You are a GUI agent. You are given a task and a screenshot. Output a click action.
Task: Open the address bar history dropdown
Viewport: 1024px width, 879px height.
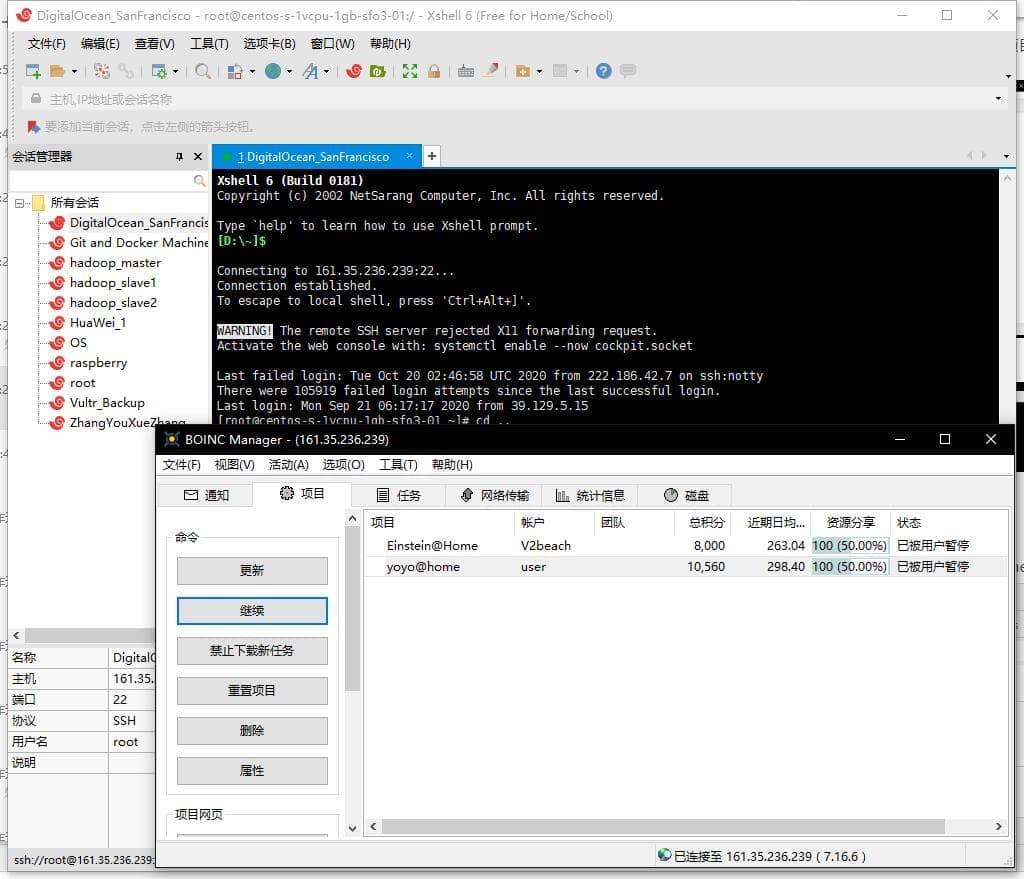point(998,99)
